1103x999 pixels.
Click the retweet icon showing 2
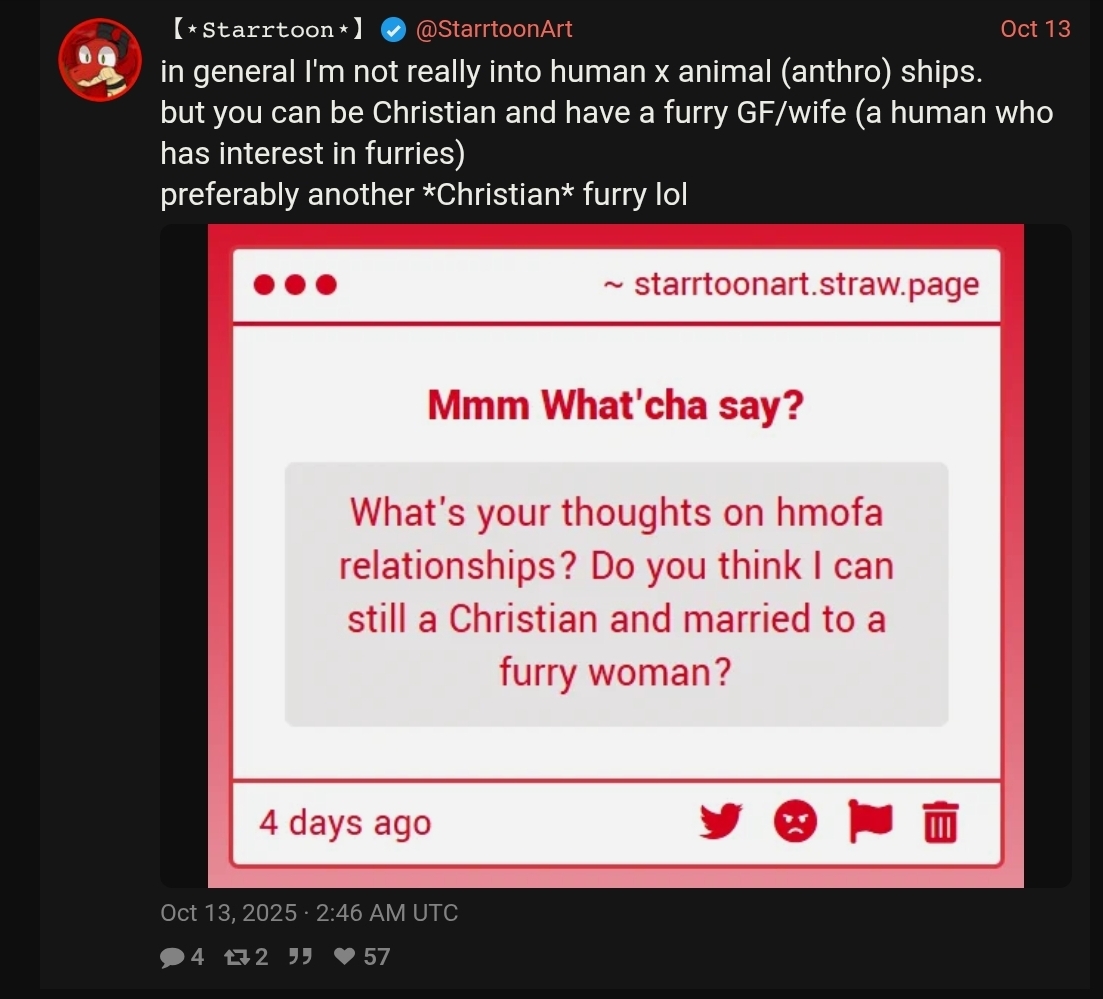(236, 957)
